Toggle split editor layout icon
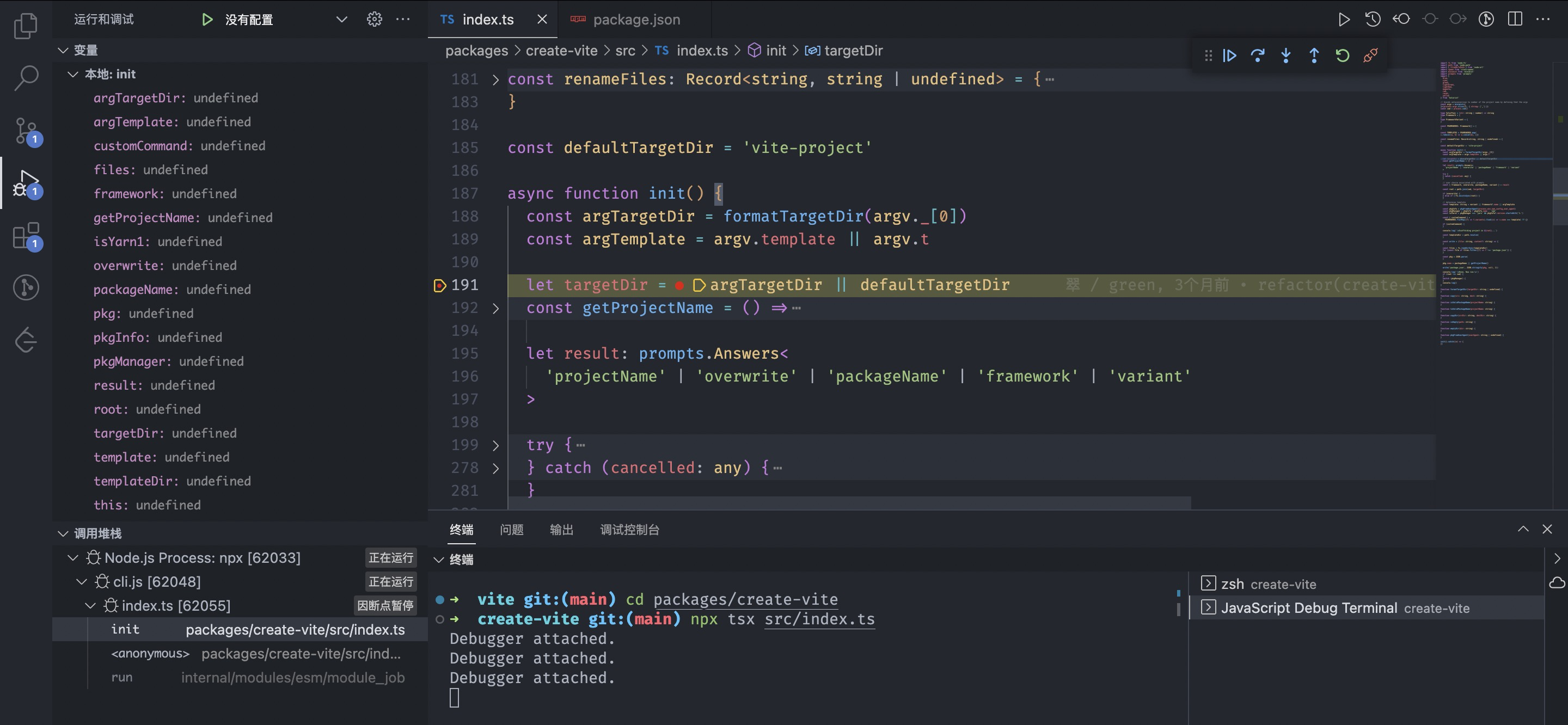The height and width of the screenshot is (725, 1568). [1515, 20]
